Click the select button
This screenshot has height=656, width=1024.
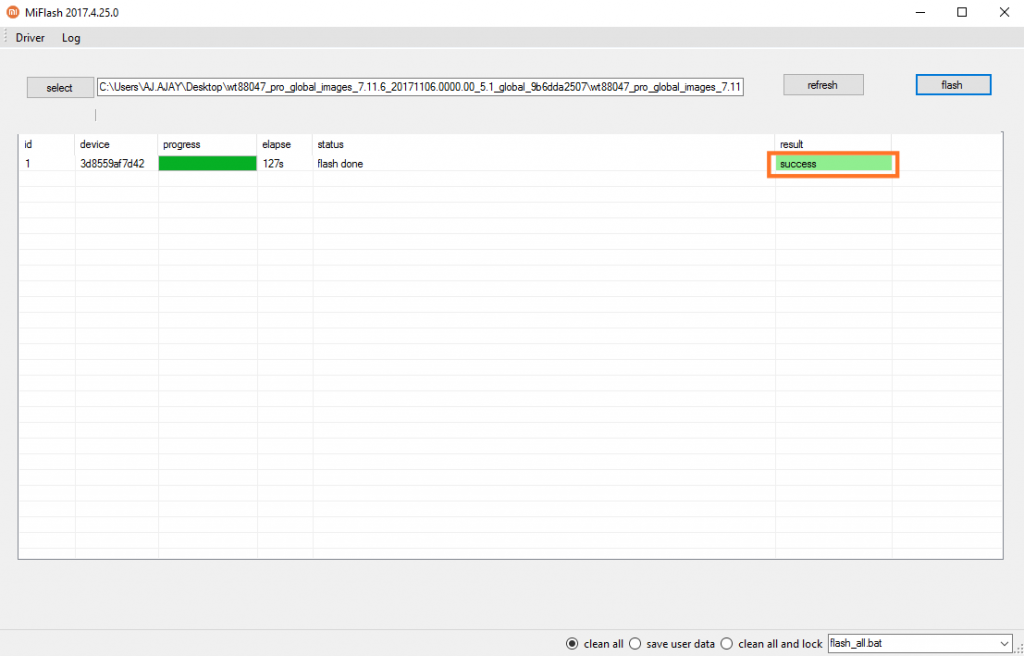[60, 88]
